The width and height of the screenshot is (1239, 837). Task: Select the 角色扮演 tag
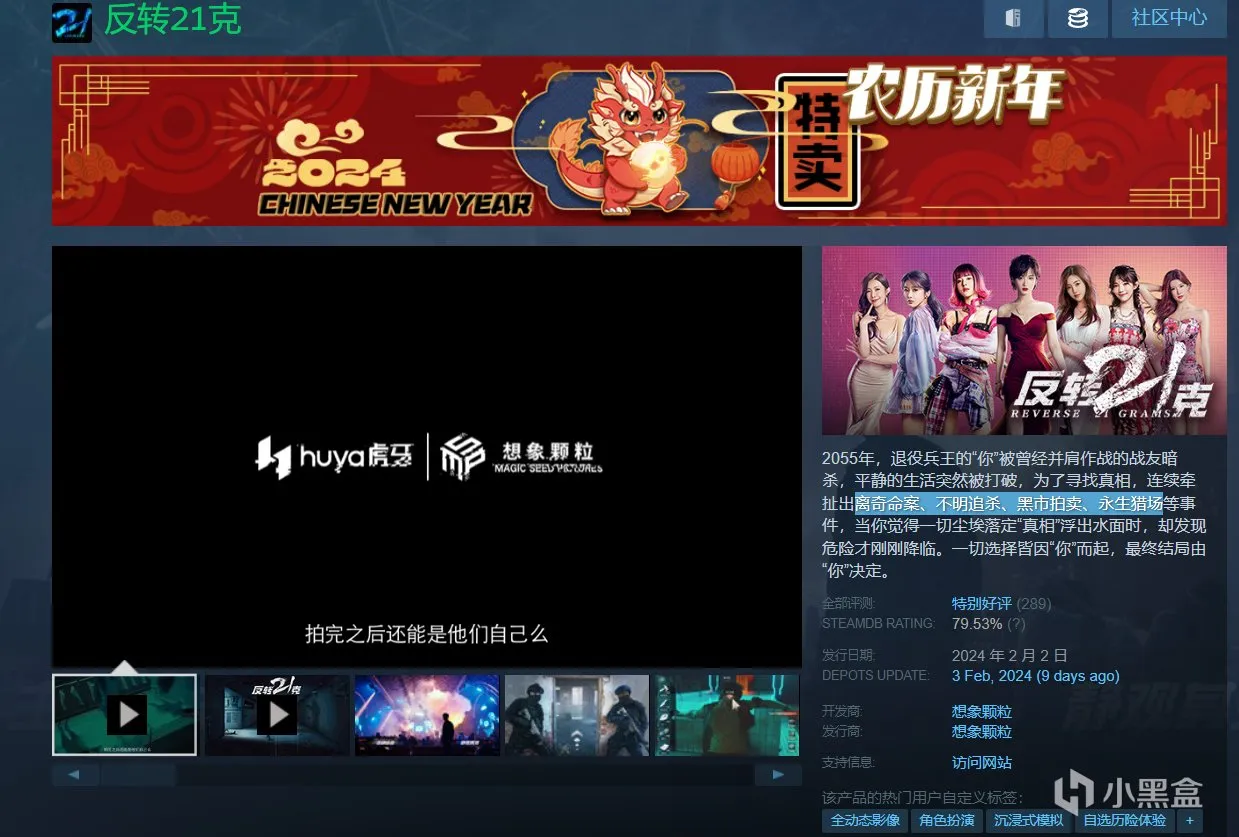pyautogui.click(x=946, y=820)
